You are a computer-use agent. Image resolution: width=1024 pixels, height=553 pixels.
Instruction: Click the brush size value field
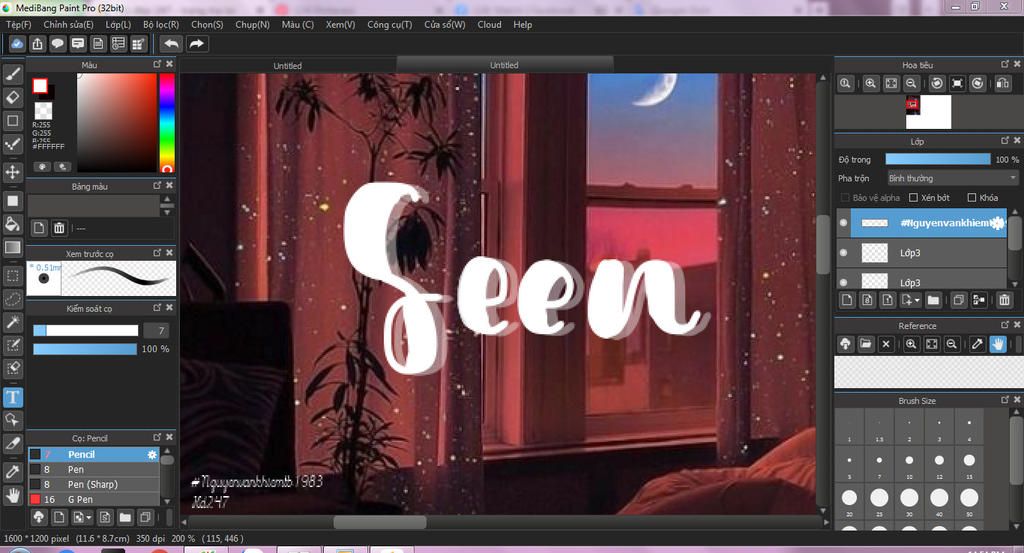click(156, 330)
